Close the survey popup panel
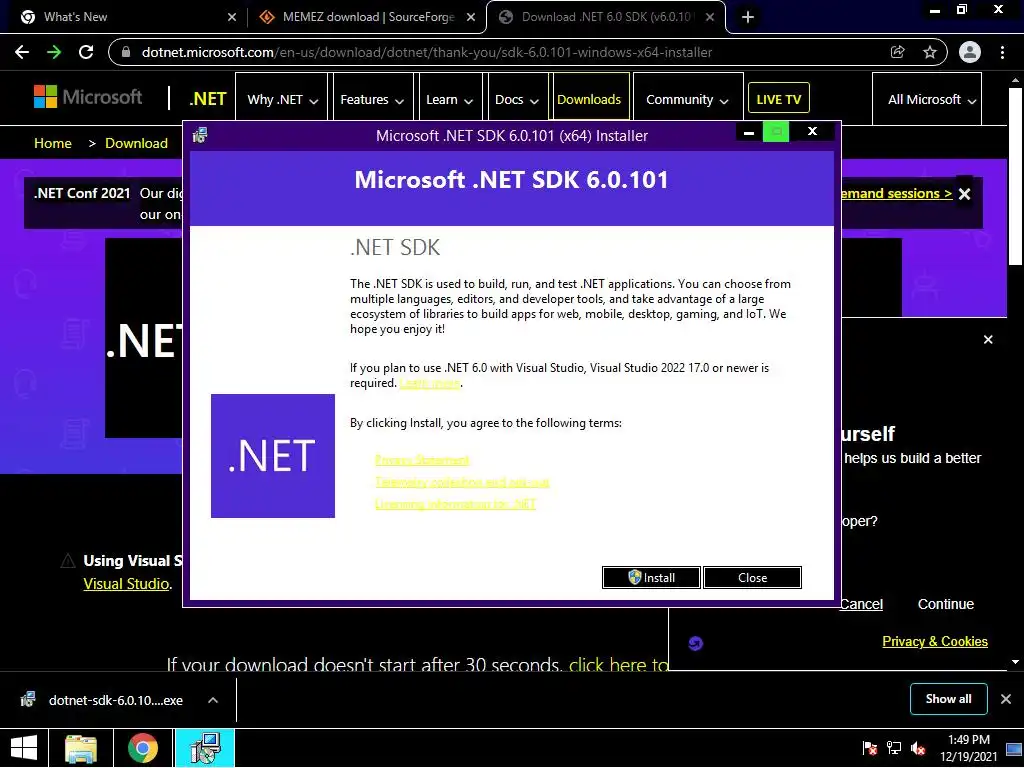 coord(988,340)
